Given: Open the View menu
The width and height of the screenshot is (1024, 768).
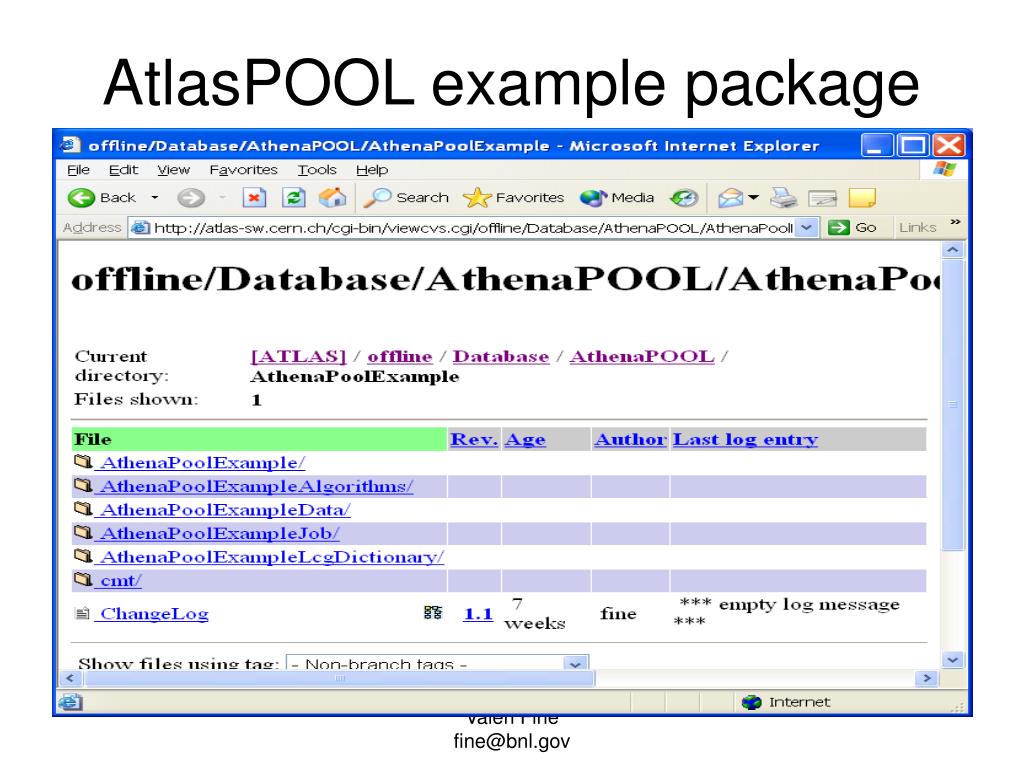Looking at the screenshot, I should click(x=174, y=170).
